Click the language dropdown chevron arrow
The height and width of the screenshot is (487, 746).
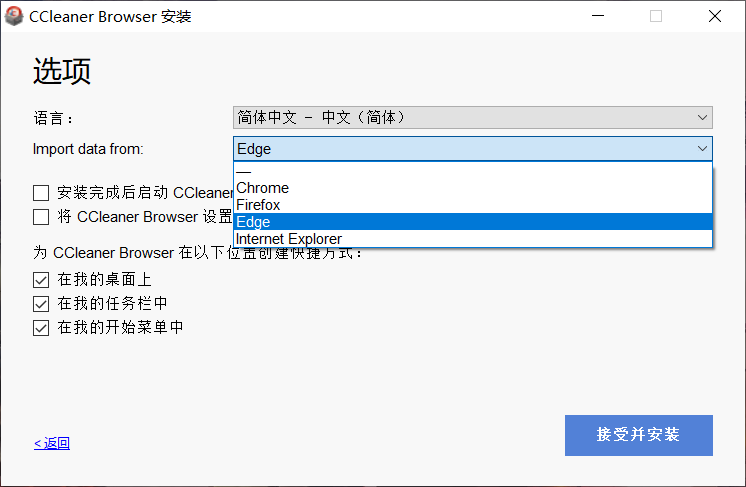click(702, 117)
